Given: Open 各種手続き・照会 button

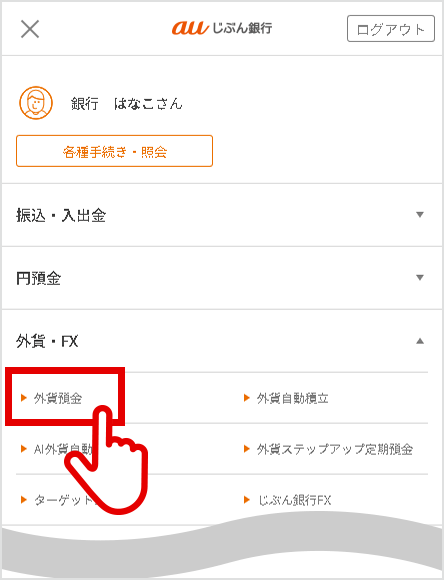Looking at the screenshot, I should pyautogui.click(x=114, y=151).
